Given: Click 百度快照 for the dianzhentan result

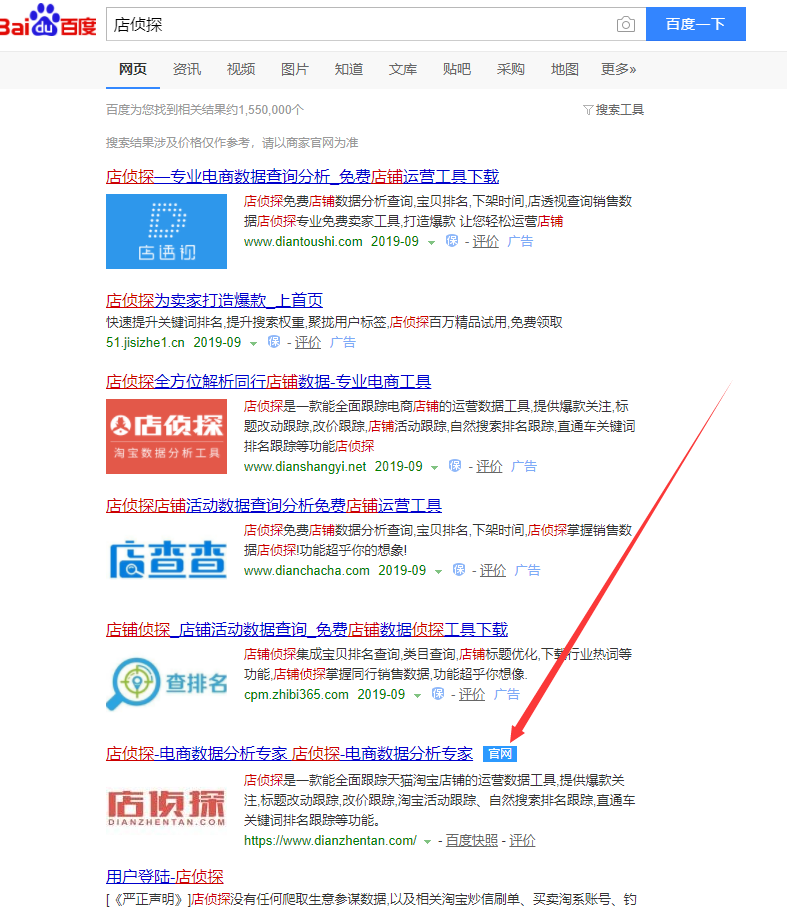Looking at the screenshot, I should [x=471, y=841].
